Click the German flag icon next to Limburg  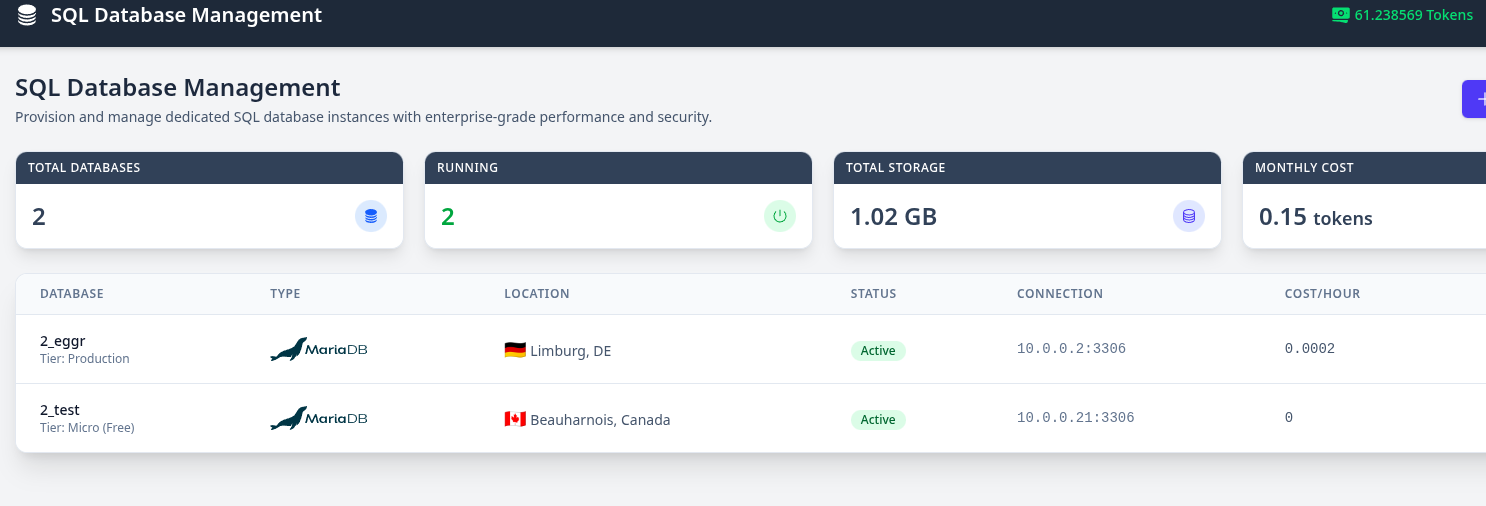tap(515, 350)
